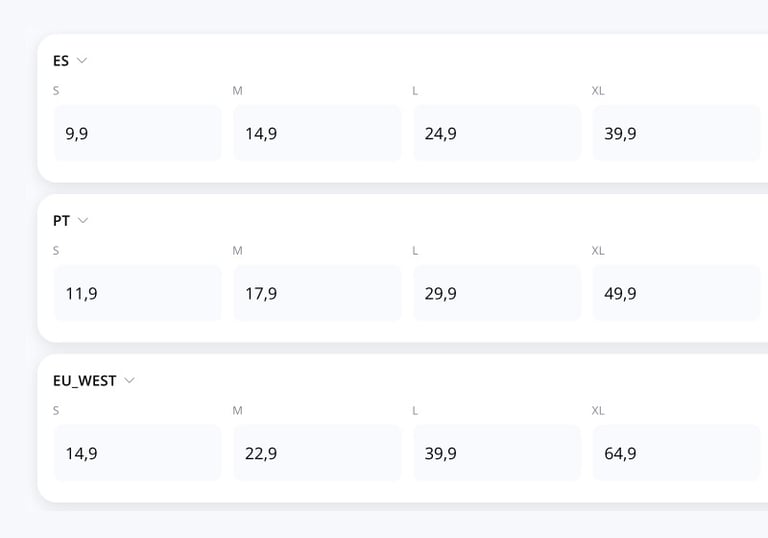Click the ES region heading text
The height and width of the screenshot is (538, 768).
click(61, 61)
